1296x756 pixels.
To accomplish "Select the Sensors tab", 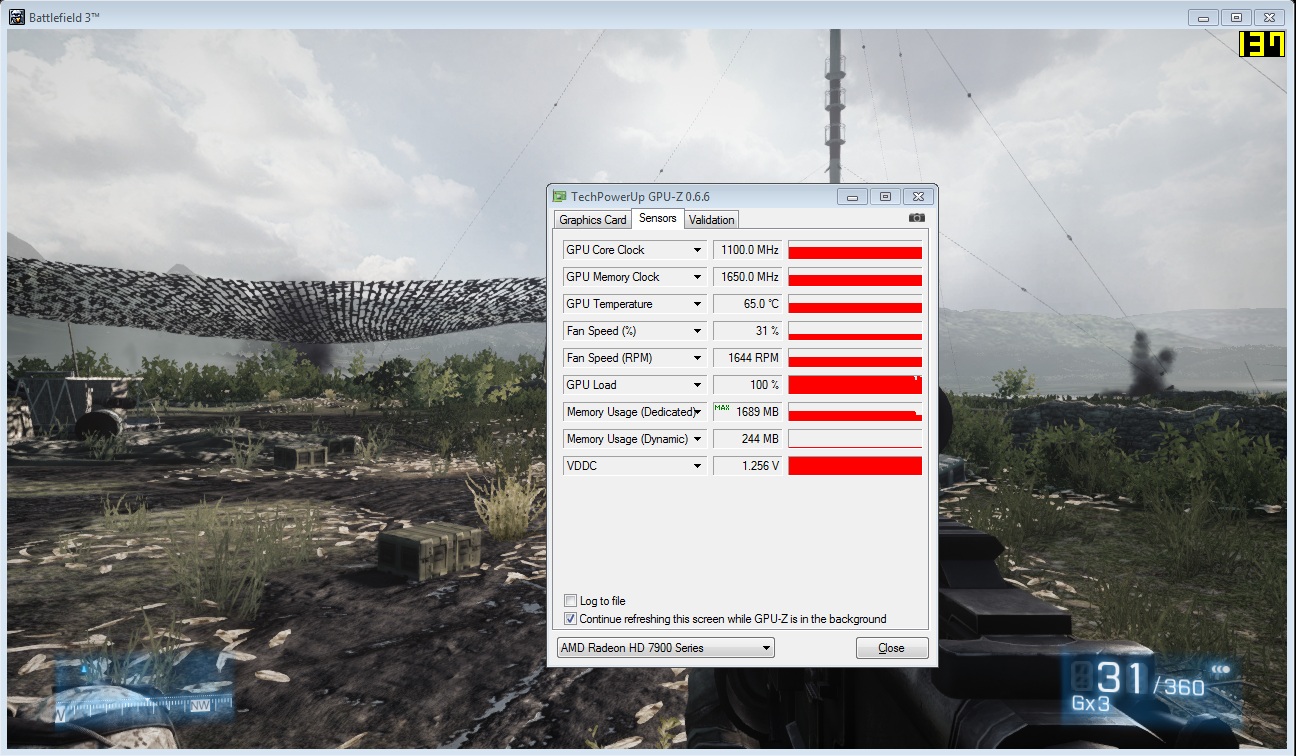I will tap(657, 219).
